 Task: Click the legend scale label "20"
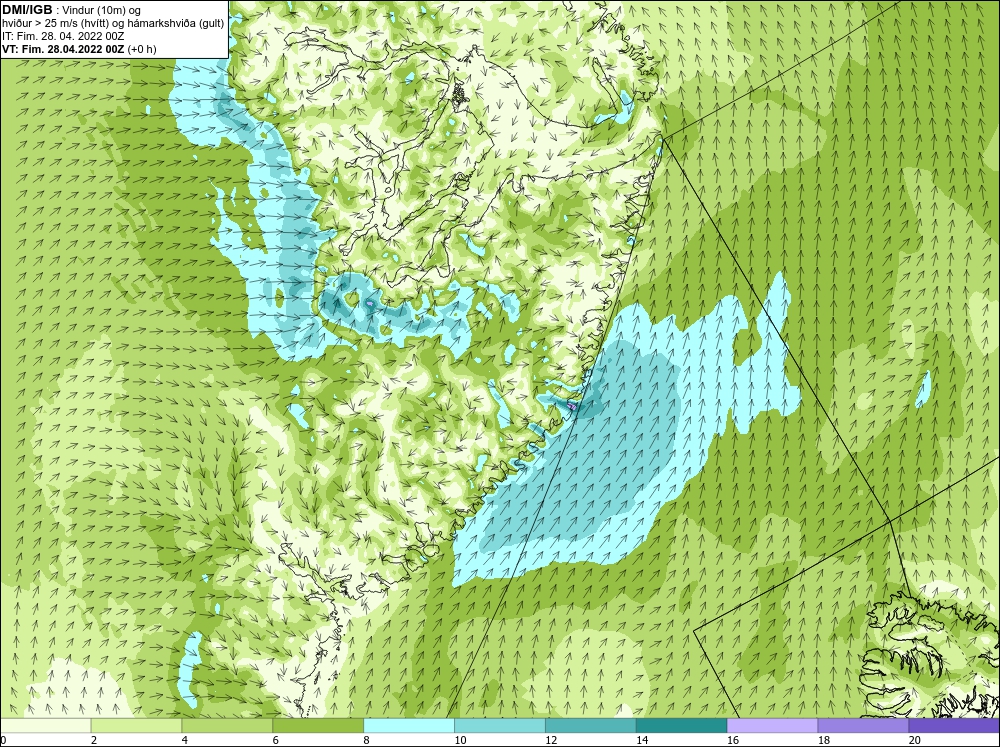915,740
